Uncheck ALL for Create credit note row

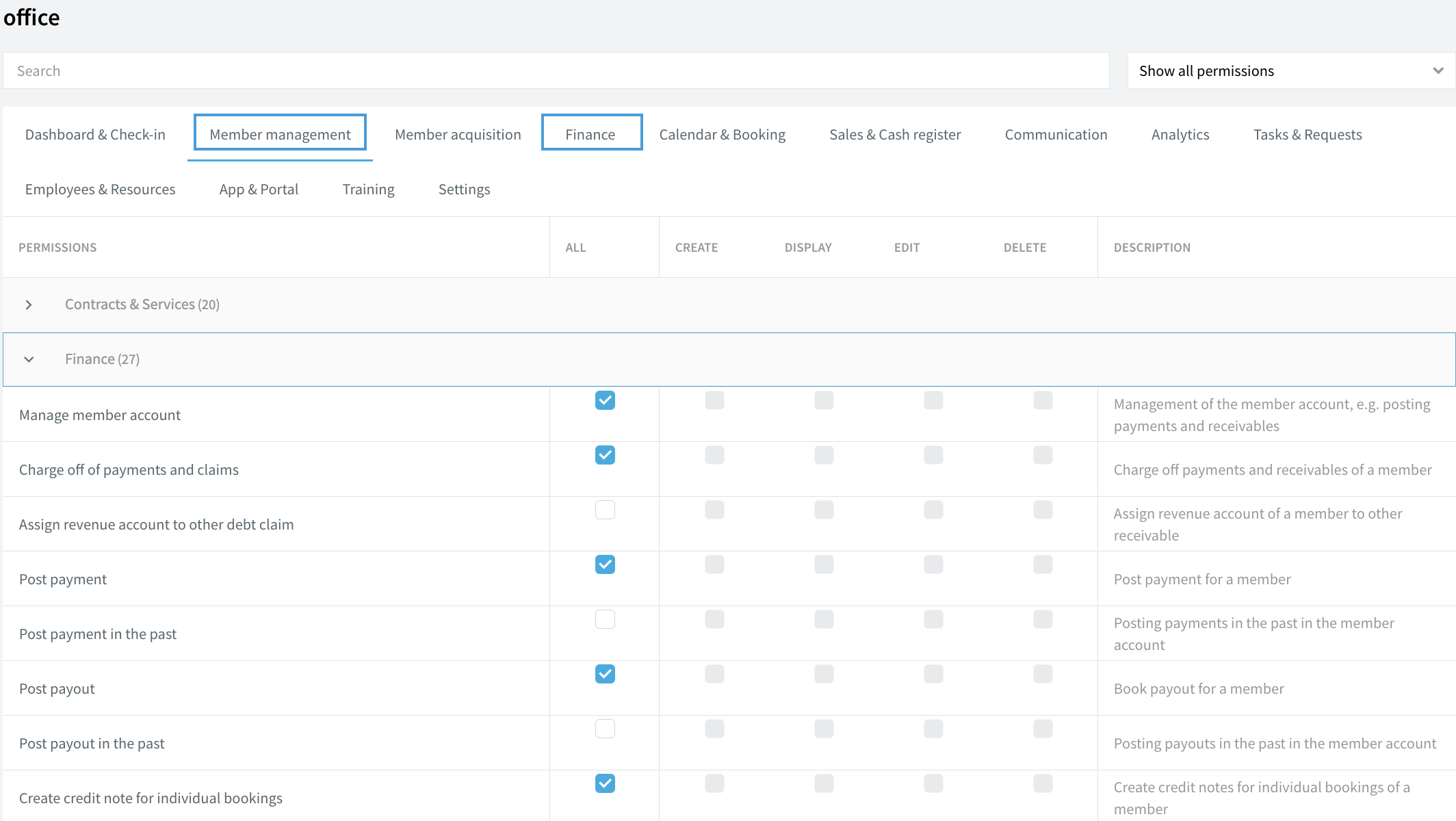pos(605,783)
